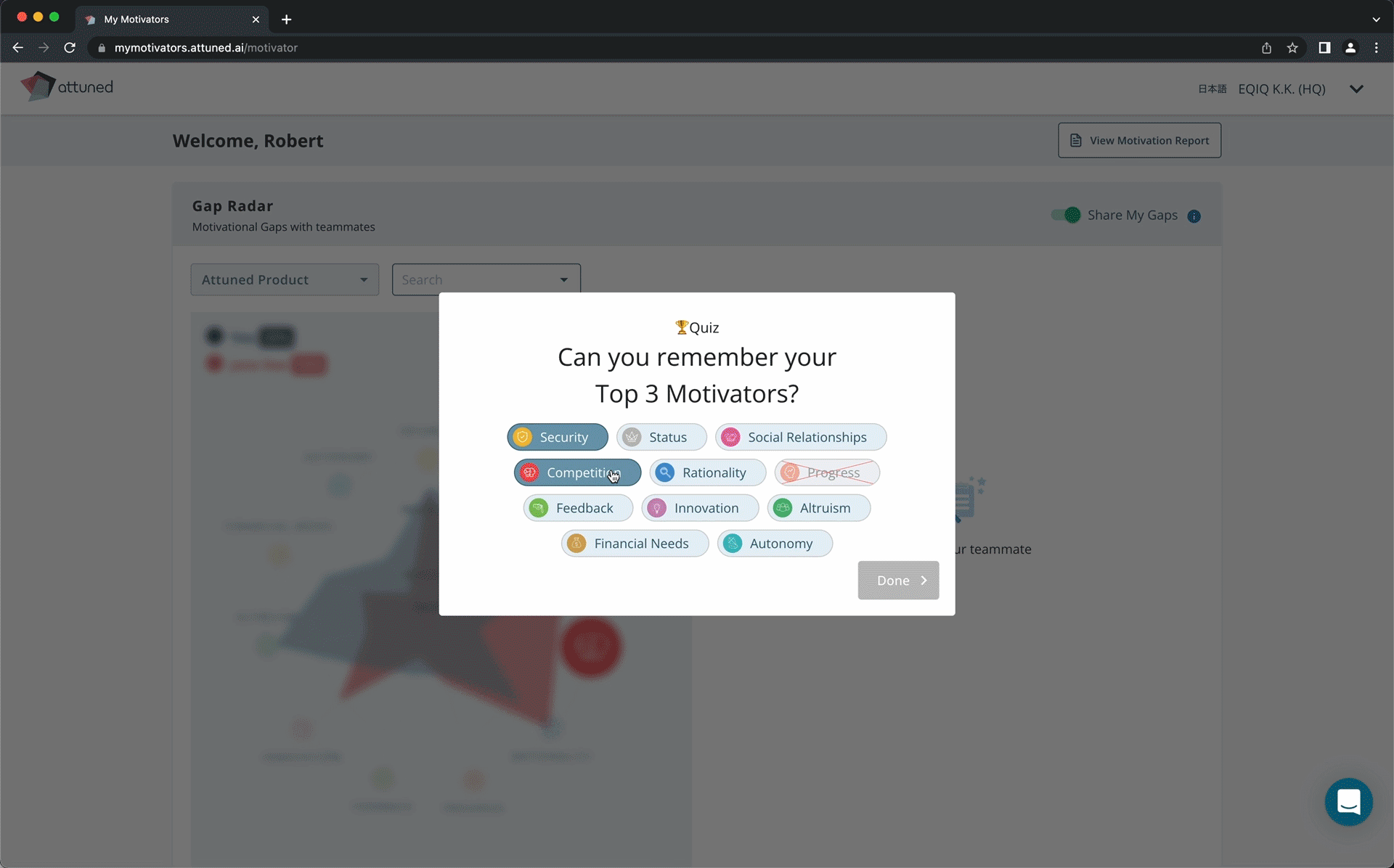
Task: Click the crossed-out Progress chip
Action: [827, 472]
